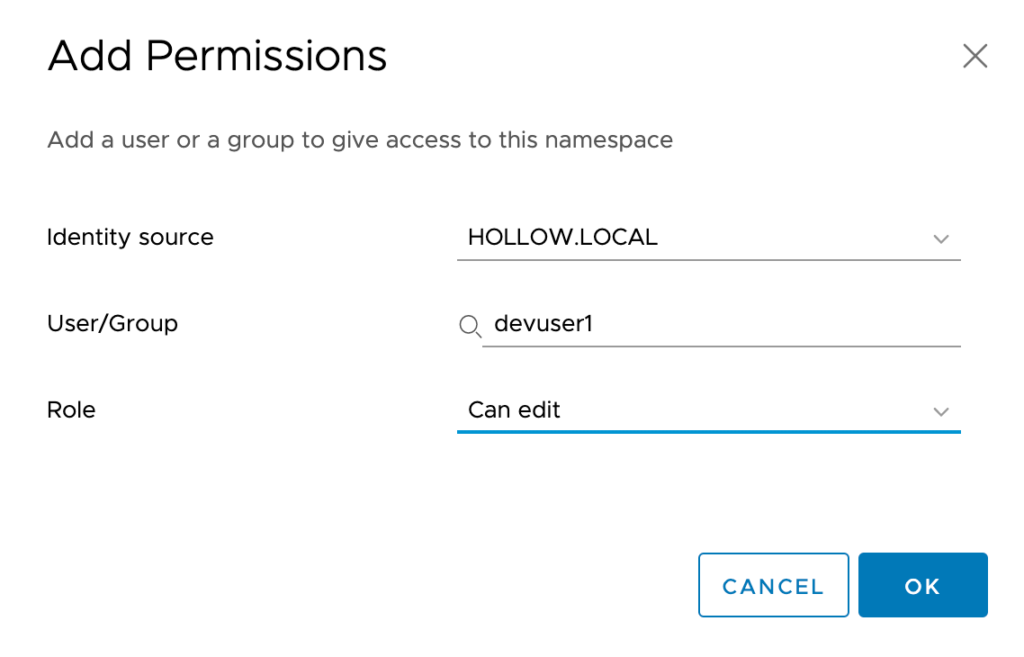Click the Add Permissions dialog title
The width and height of the screenshot is (1024, 657).
click(217, 56)
